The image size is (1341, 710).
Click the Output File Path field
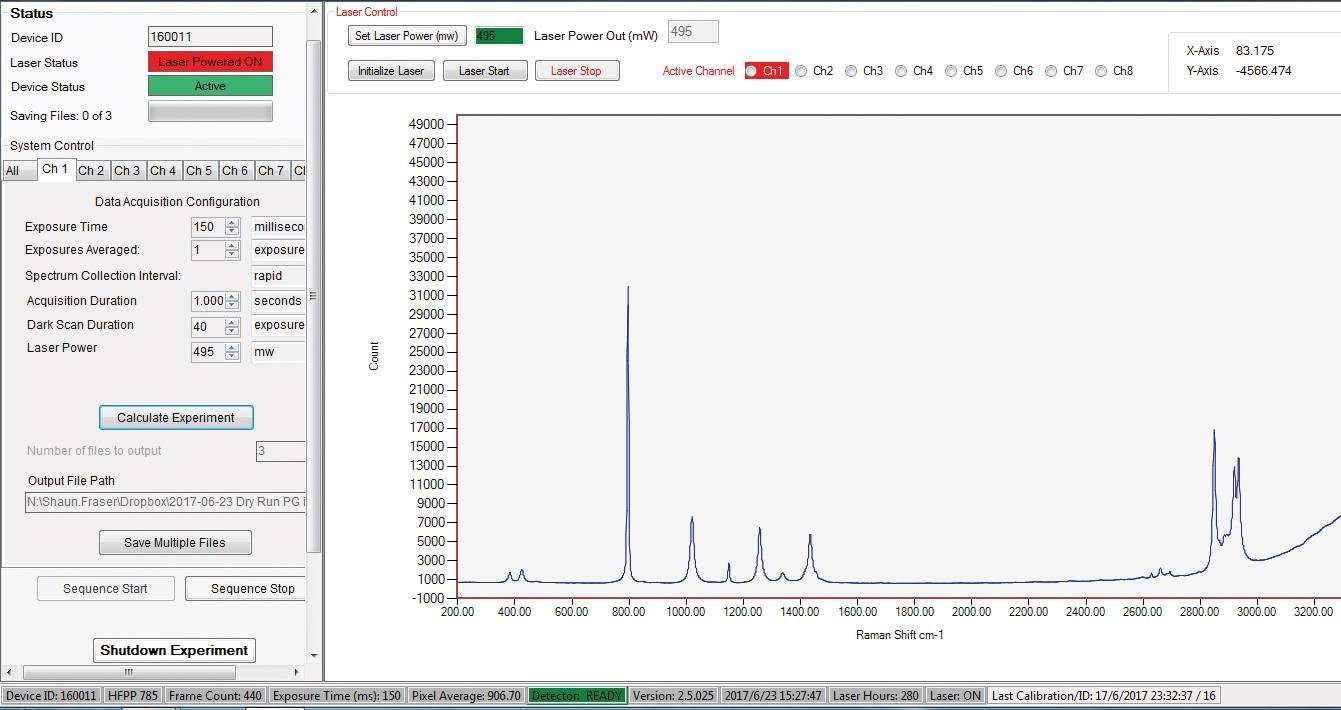pyautogui.click(x=165, y=502)
